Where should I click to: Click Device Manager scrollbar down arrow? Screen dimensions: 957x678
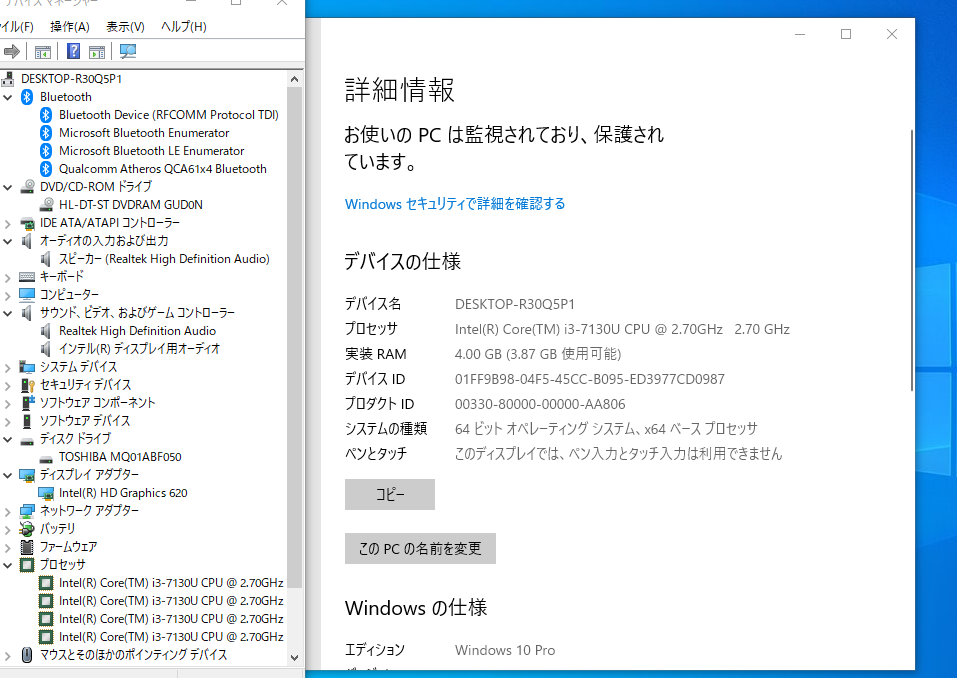click(x=295, y=658)
